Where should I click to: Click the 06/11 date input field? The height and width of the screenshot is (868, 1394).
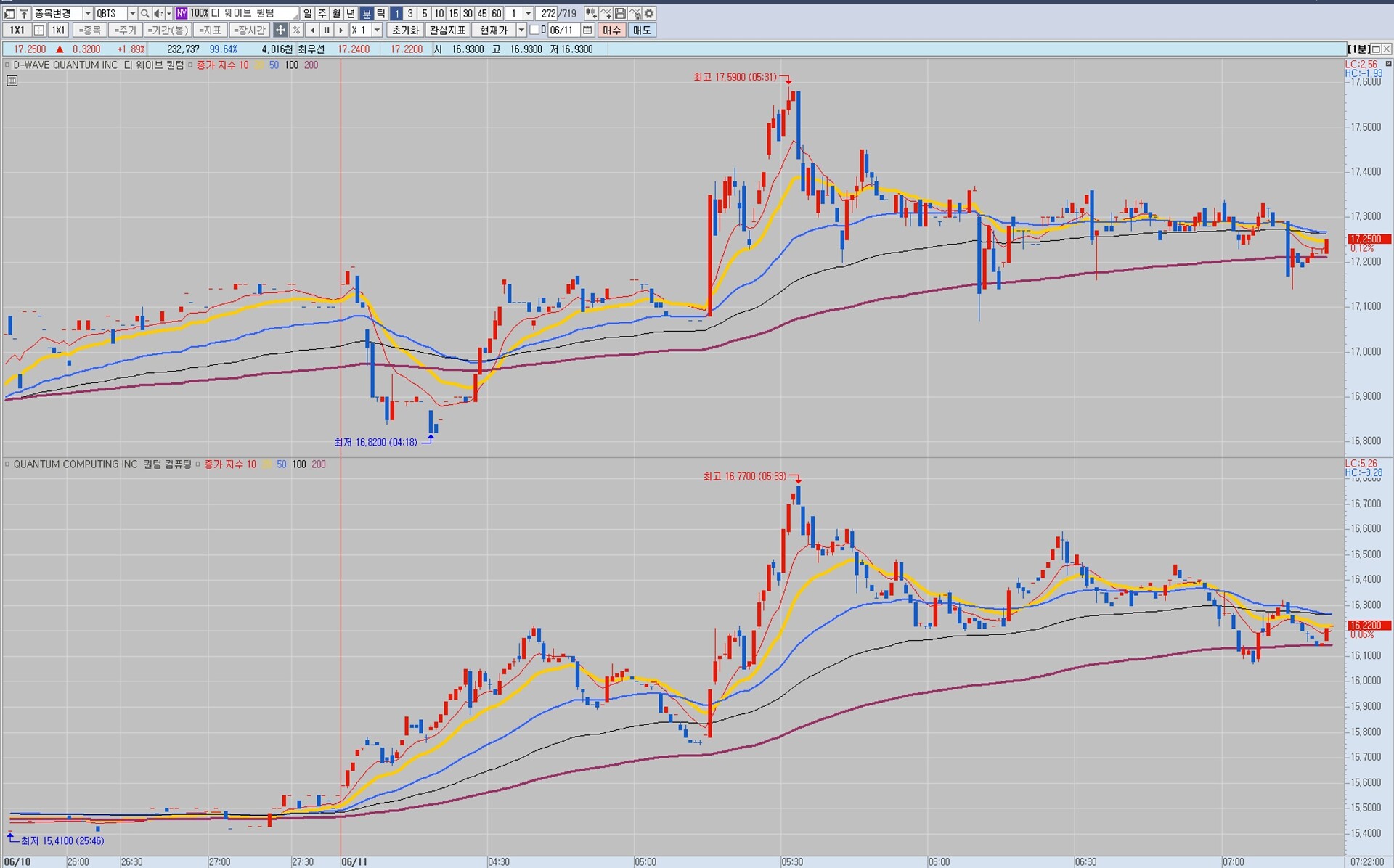click(x=561, y=30)
